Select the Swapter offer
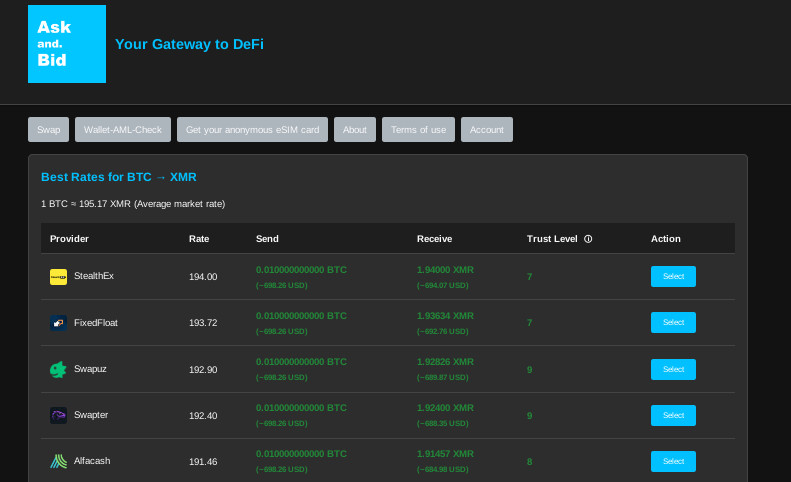 coord(673,415)
